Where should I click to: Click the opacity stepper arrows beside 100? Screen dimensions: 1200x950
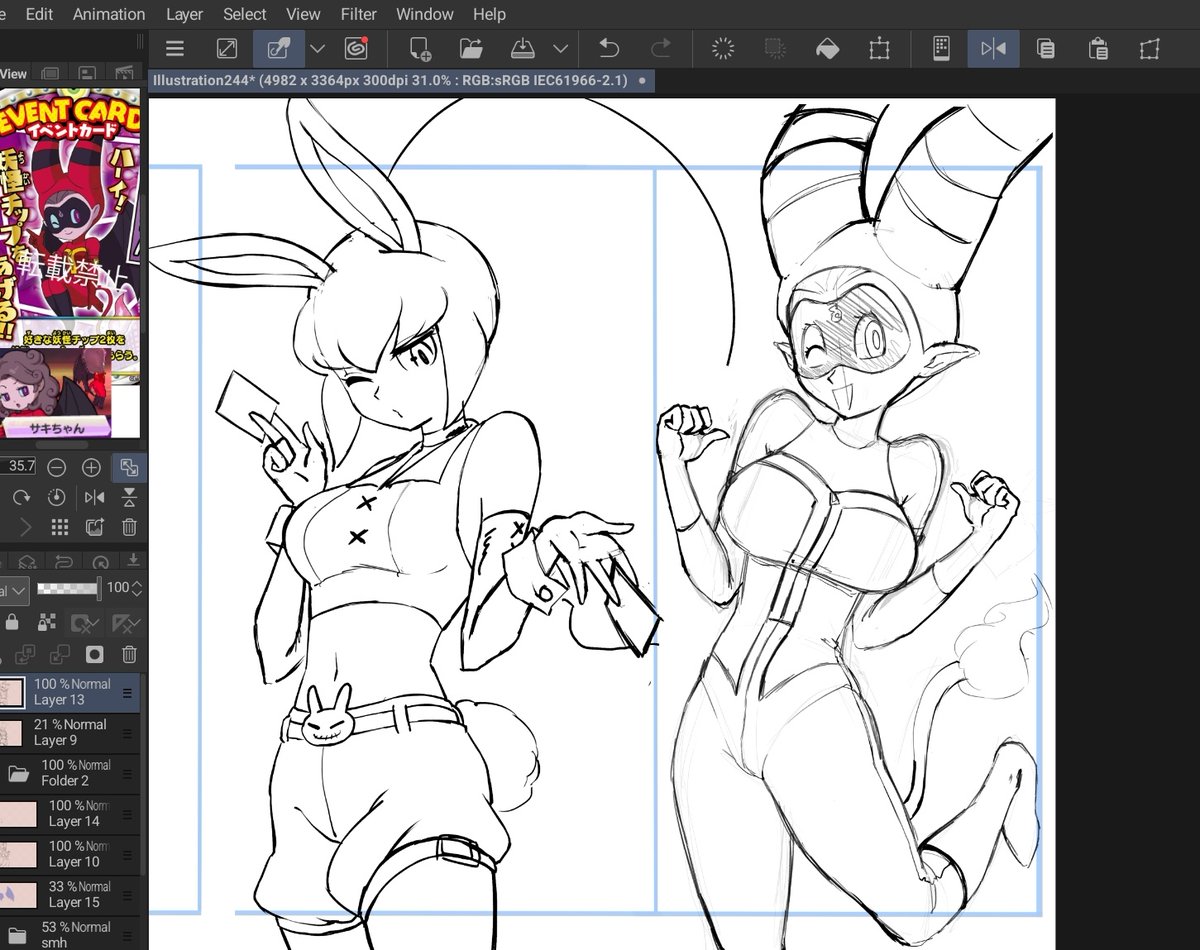pyautogui.click(x=138, y=588)
